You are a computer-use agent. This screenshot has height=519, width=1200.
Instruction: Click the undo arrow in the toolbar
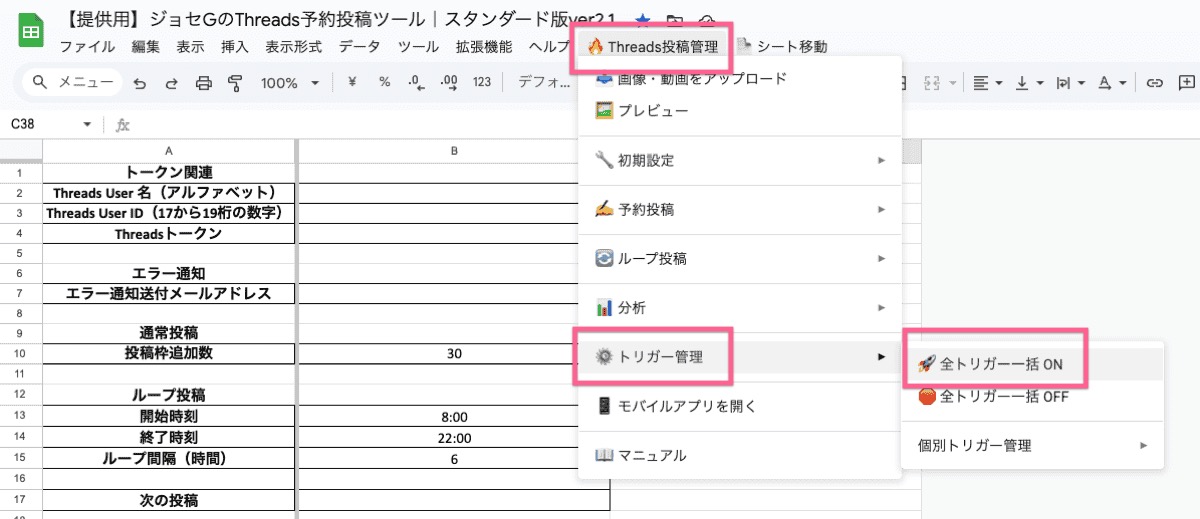click(x=140, y=83)
